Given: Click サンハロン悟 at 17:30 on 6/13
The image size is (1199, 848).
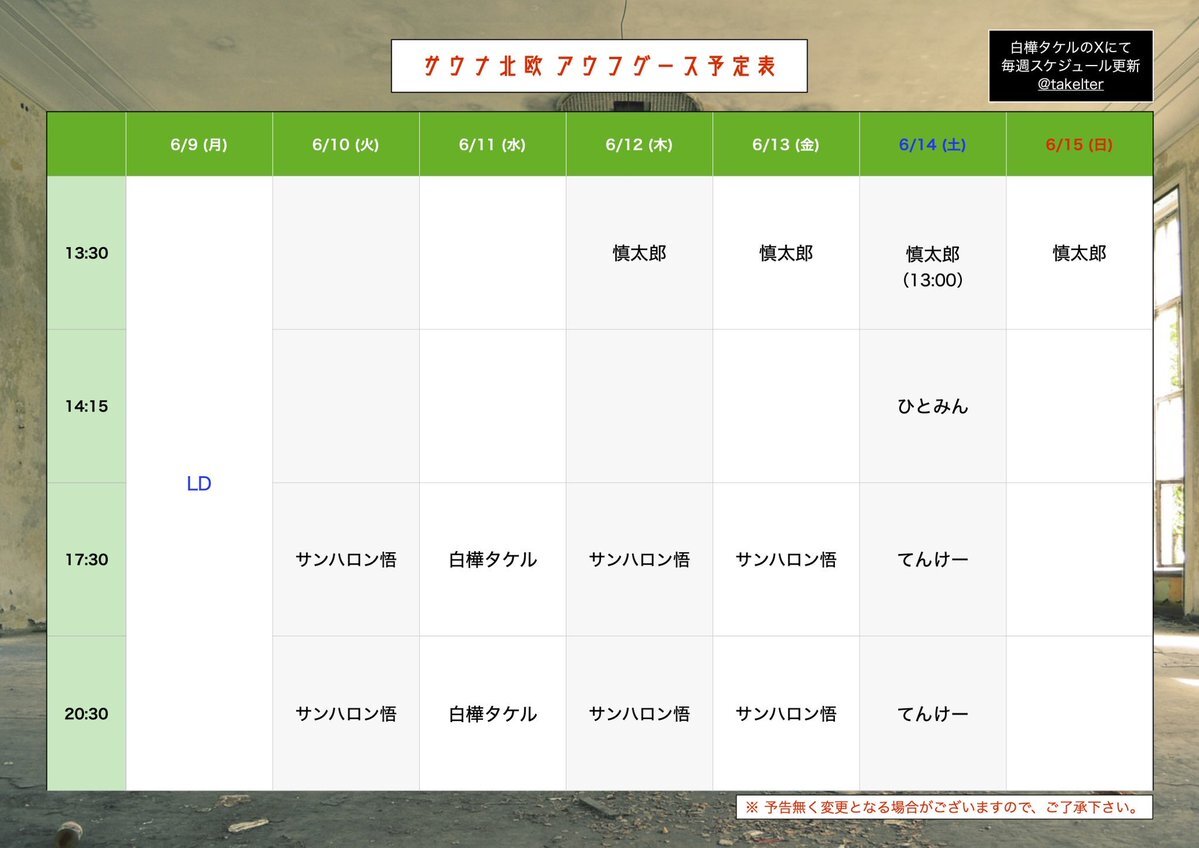Looking at the screenshot, I should (786, 560).
